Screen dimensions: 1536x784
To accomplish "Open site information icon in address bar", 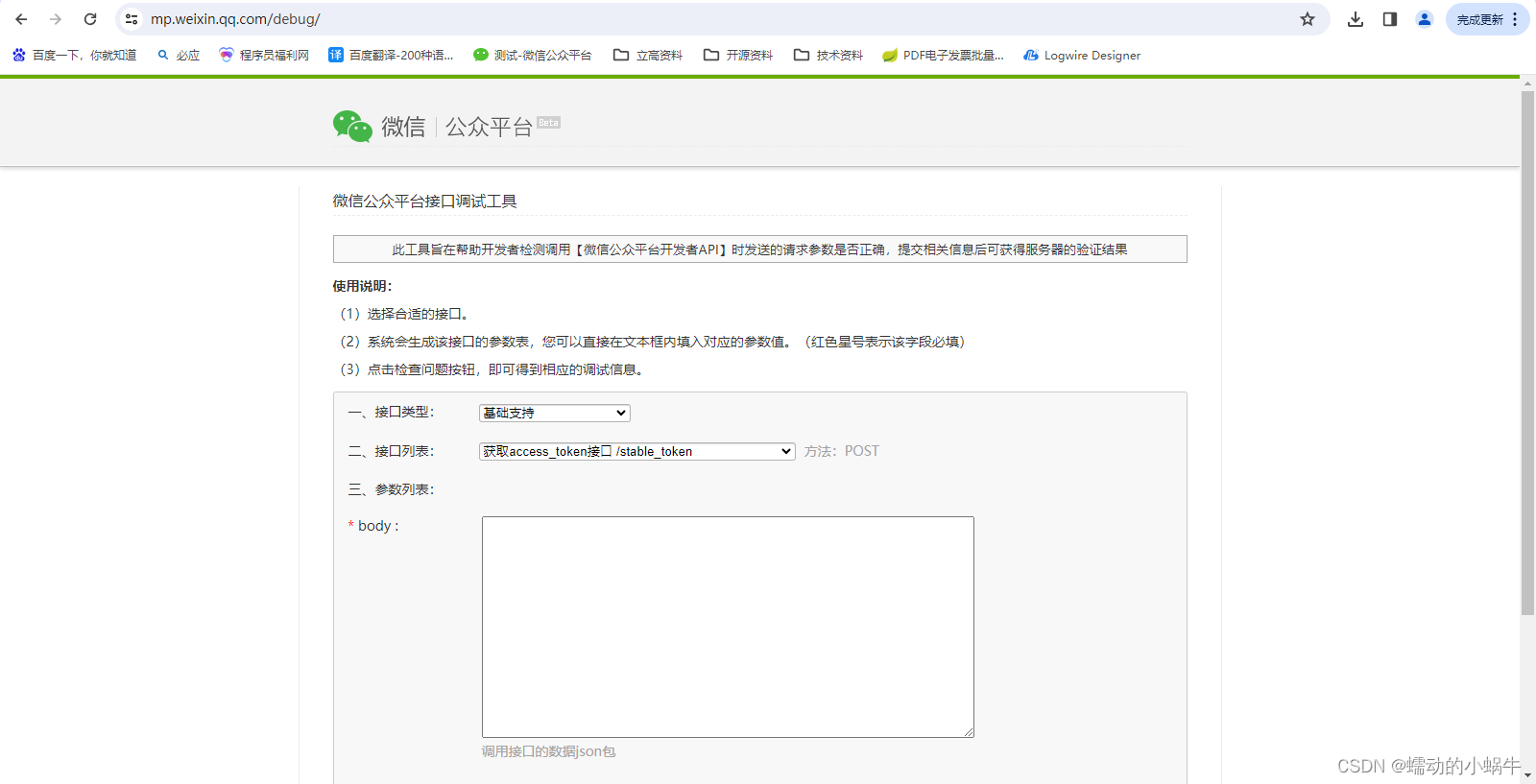I will [132, 19].
